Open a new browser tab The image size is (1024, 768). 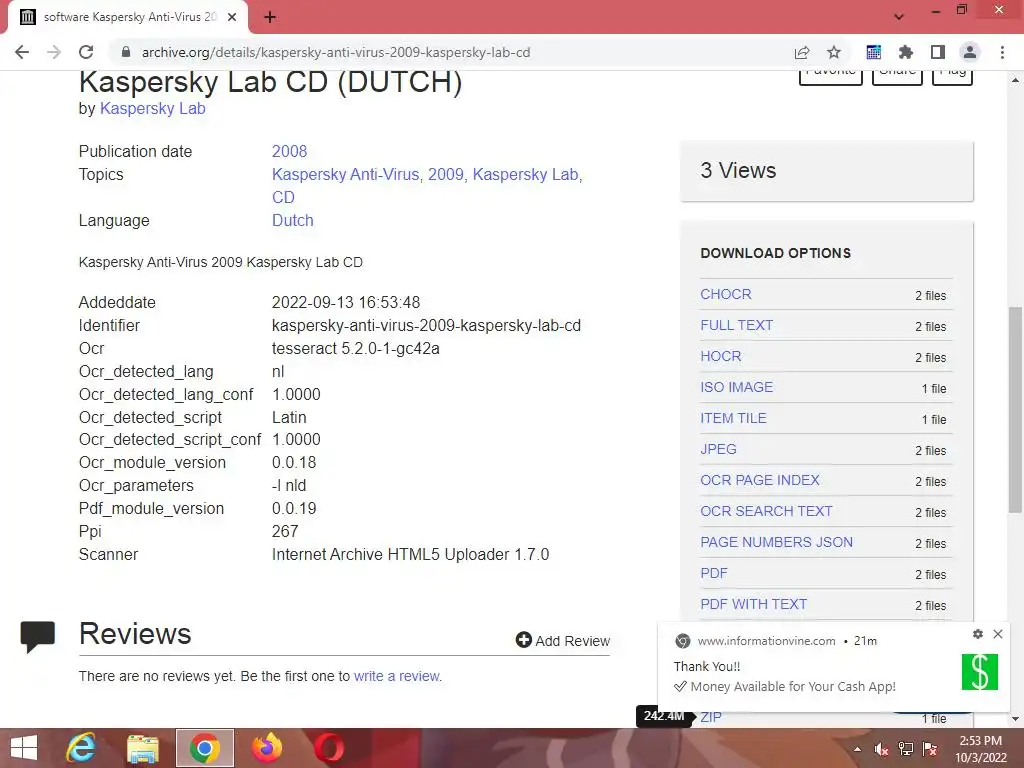270,18
